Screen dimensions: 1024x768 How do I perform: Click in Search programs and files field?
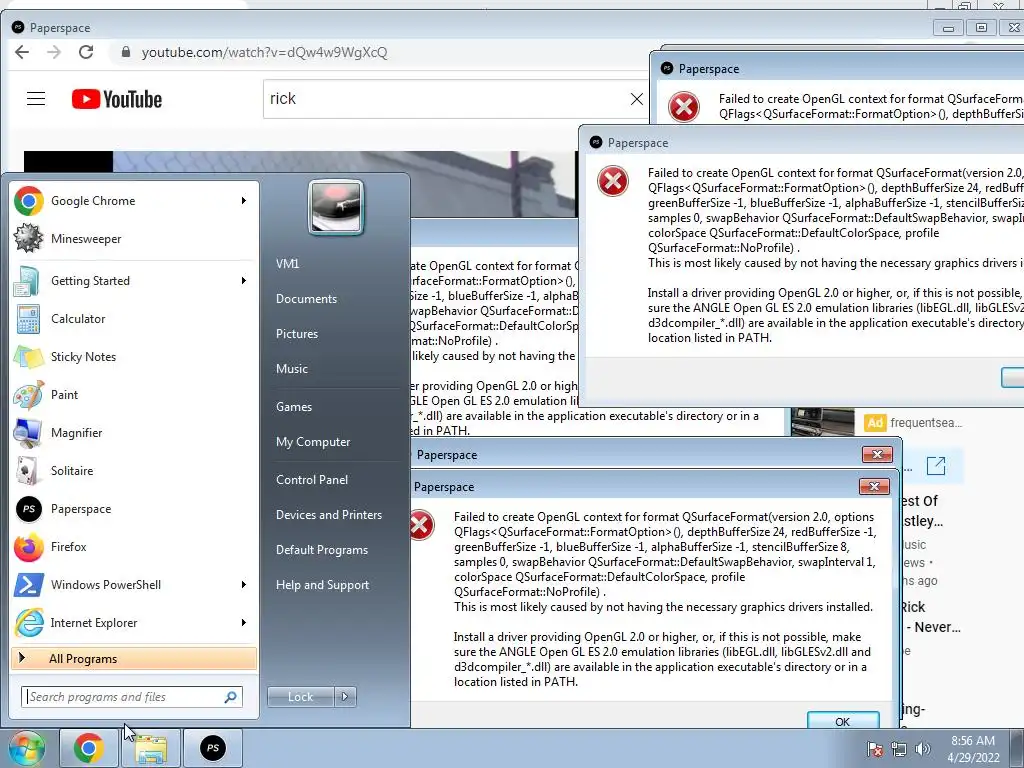pos(132,697)
